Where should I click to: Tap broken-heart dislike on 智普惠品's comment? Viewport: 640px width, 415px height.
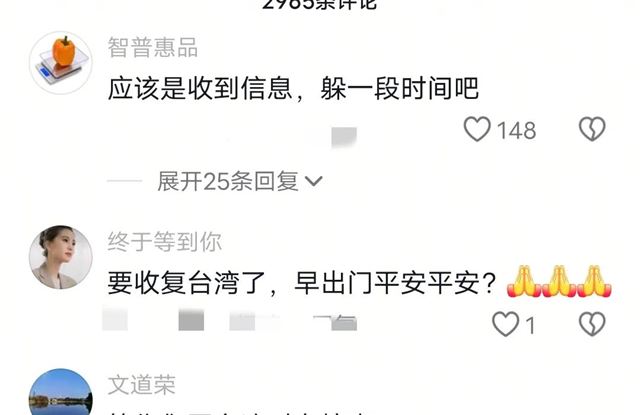(x=592, y=129)
